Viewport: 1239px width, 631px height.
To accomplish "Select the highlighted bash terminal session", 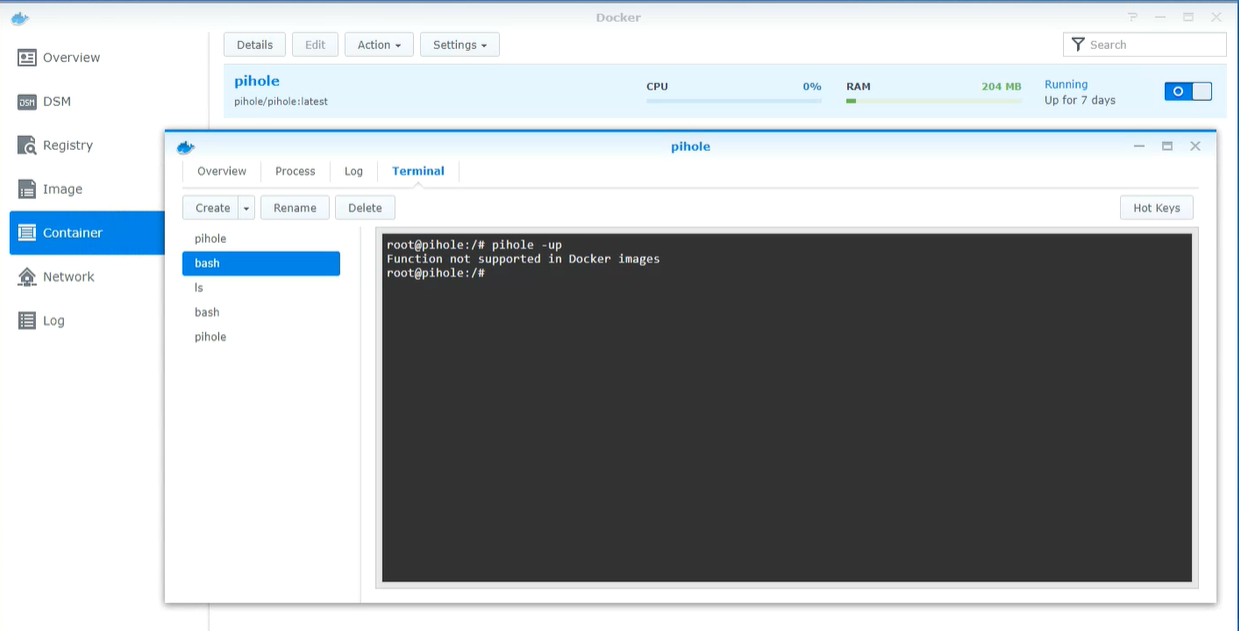I will click(x=261, y=263).
